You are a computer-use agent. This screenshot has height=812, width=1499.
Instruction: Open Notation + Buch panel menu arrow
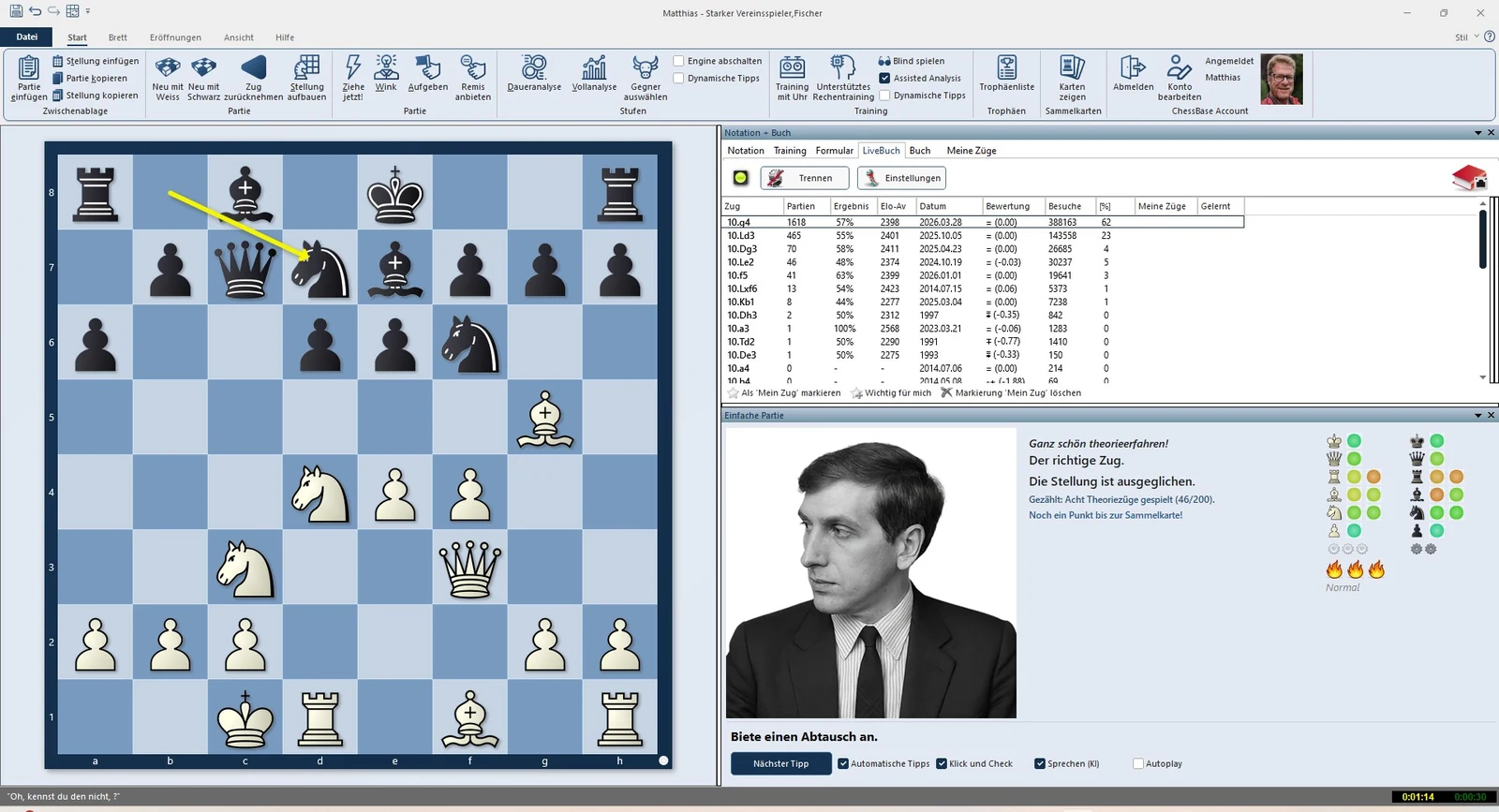click(x=1478, y=133)
